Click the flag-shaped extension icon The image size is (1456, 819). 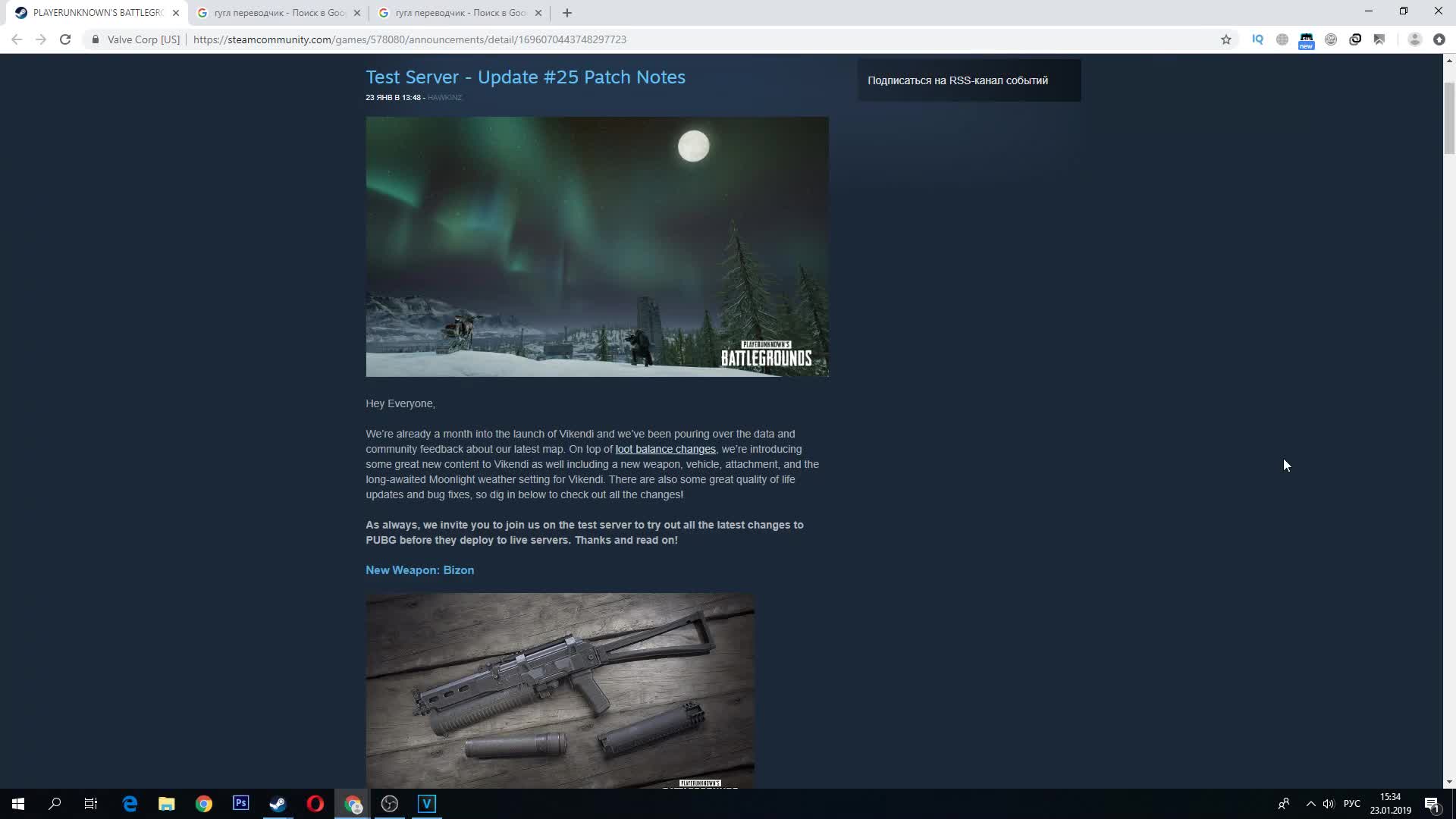[x=1379, y=39]
